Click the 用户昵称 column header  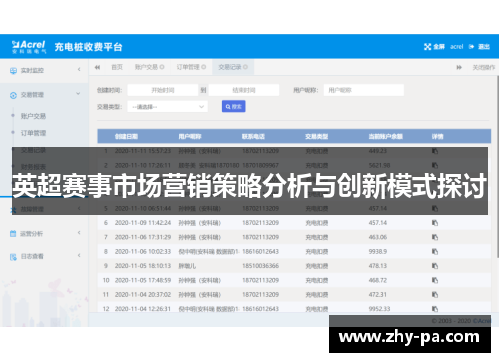click(190, 136)
